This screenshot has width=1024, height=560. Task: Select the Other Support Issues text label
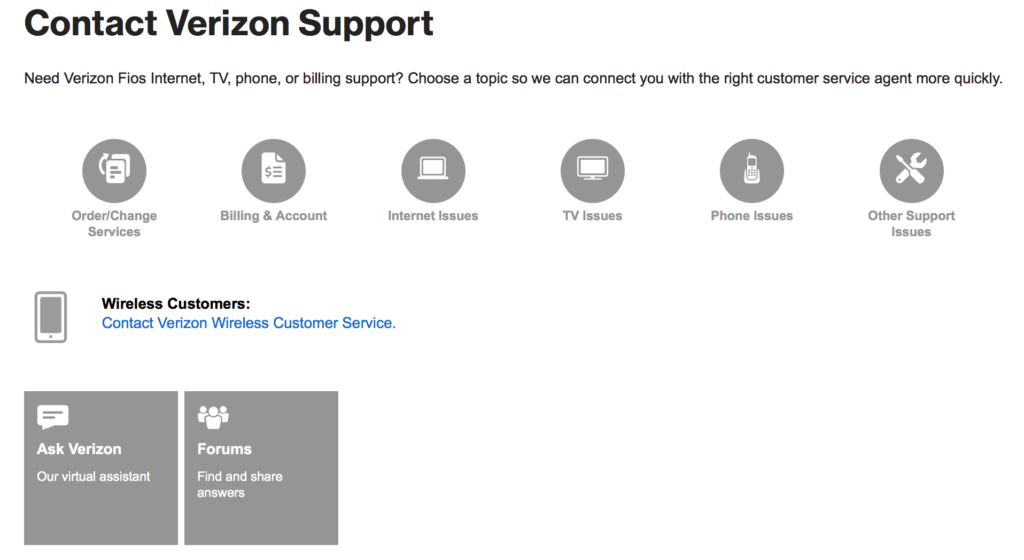911,224
